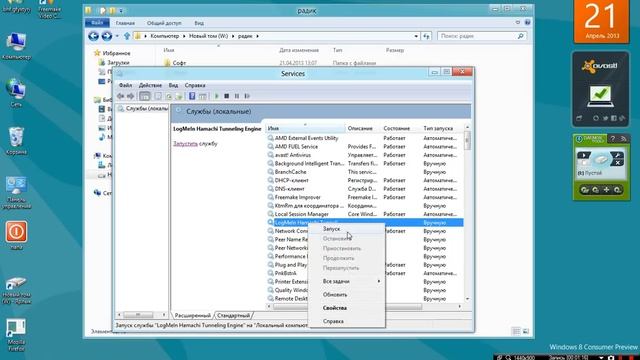Click the blue Help toolbar icon in Services
The width and height of the screenshot is (640, 360).
192,96
